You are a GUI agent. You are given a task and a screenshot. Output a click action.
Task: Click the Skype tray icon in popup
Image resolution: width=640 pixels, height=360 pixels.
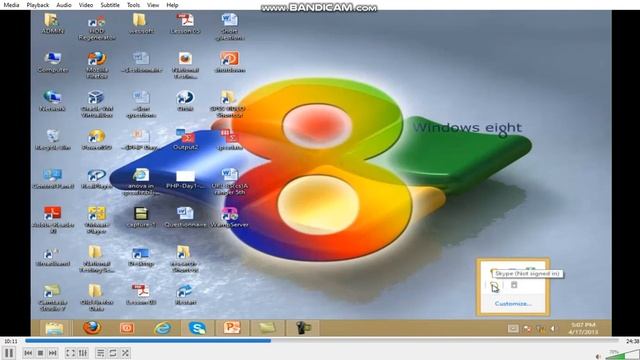click(495, 286)
